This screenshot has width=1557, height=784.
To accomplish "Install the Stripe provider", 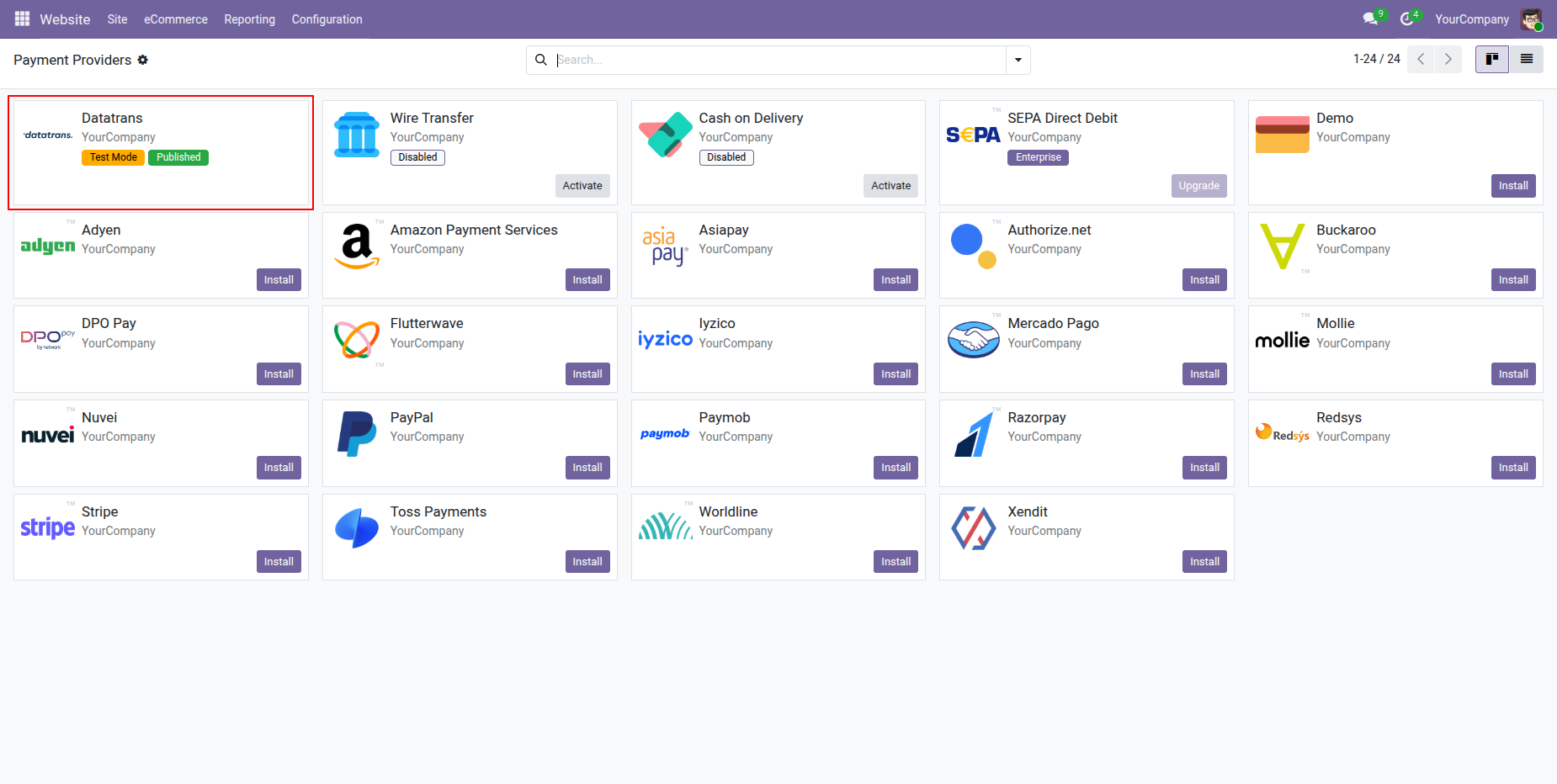I will (x=279, y=562).
